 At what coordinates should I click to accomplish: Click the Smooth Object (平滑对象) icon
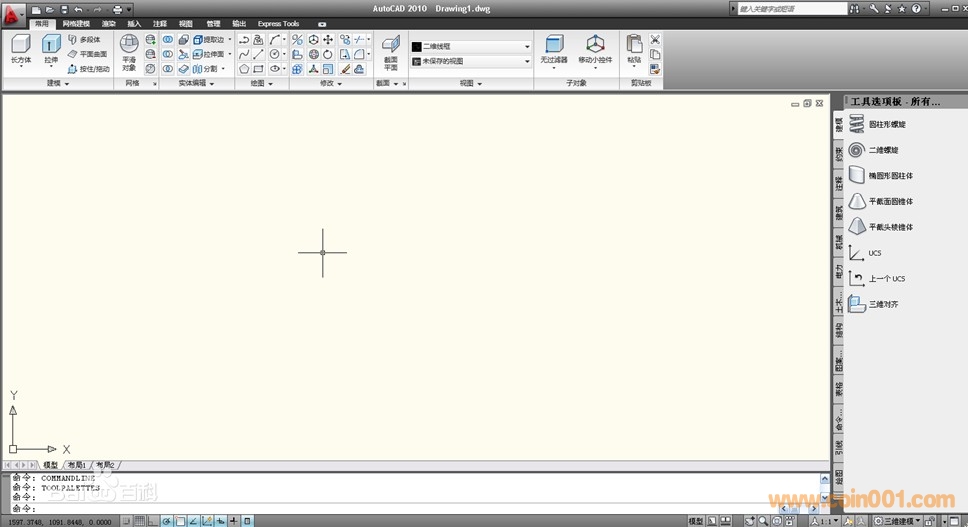coord(129,50)
